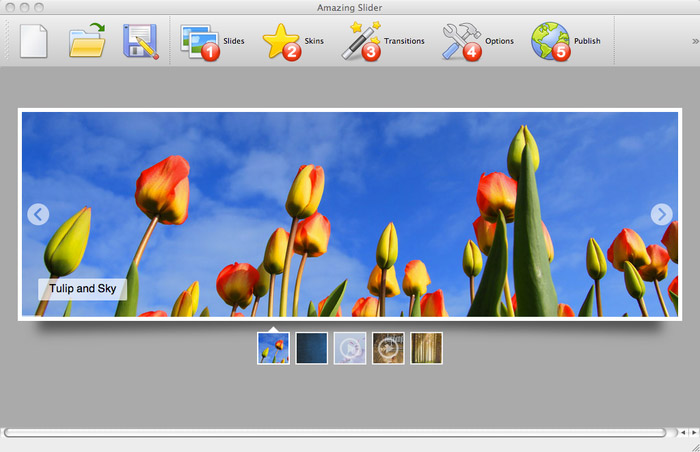
Task: Open the Slides step icon
Action: [x=200, y=42]
